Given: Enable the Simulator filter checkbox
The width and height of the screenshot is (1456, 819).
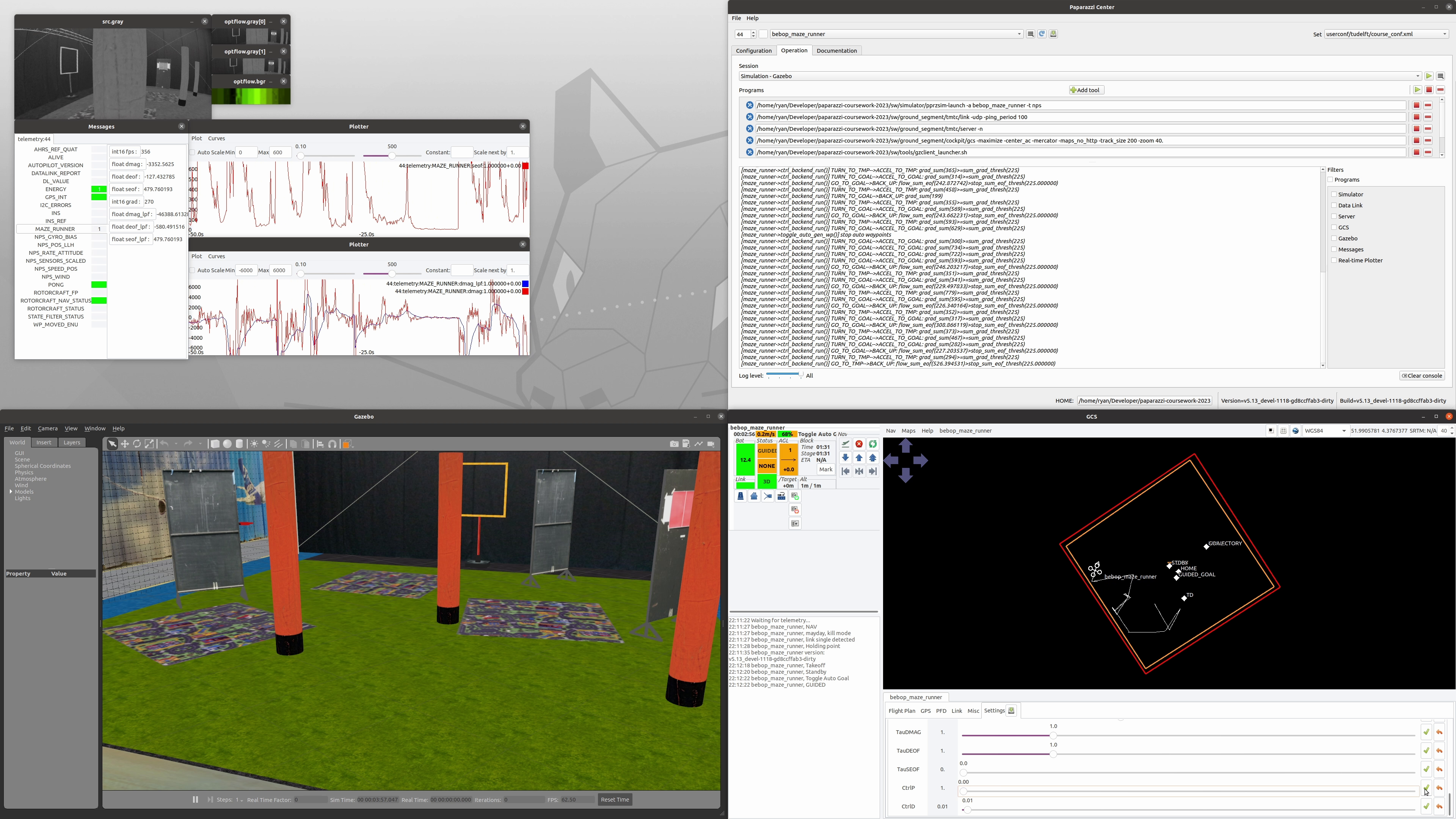Looking at the screenshot, I should coord(1334,194).
